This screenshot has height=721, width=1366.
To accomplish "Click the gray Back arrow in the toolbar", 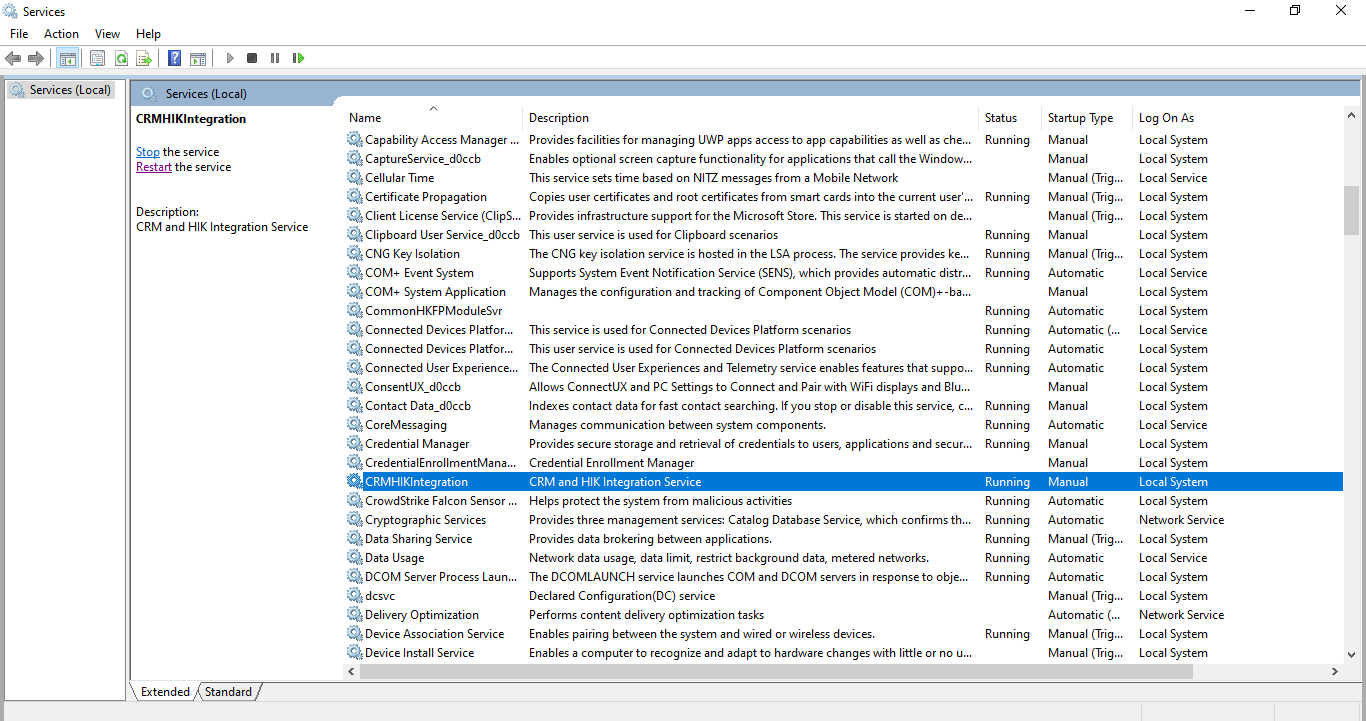I will tap(13, 58).
